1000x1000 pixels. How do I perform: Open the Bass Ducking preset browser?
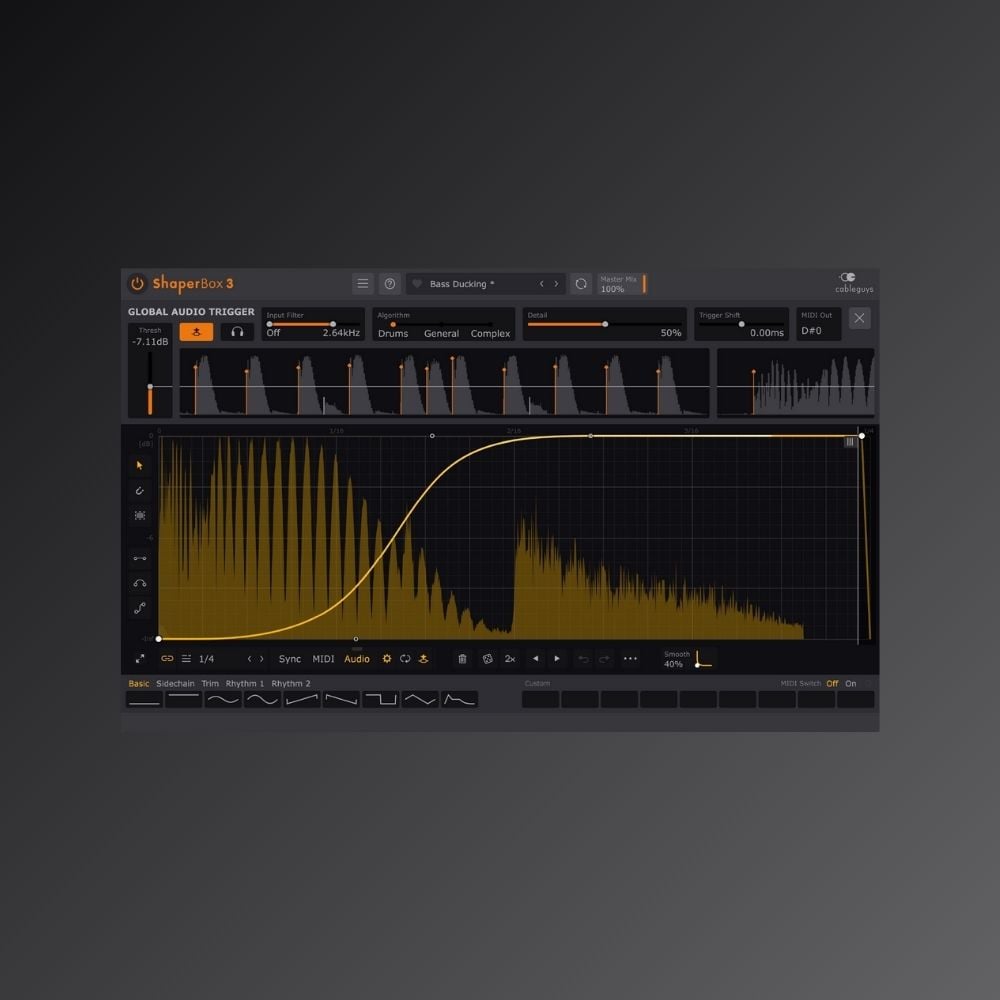tap(462, 284)
